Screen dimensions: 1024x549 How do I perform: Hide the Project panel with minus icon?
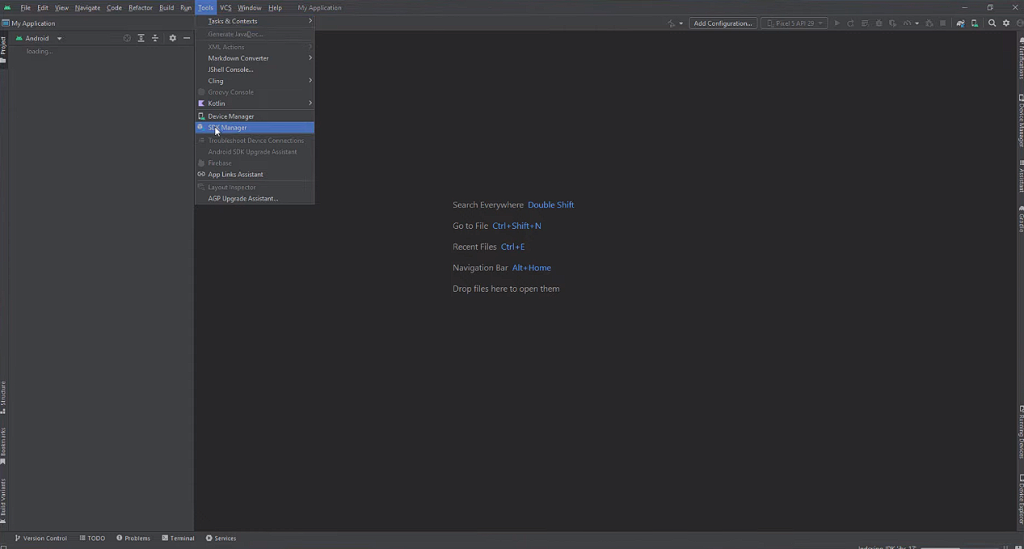coord(187,38)
